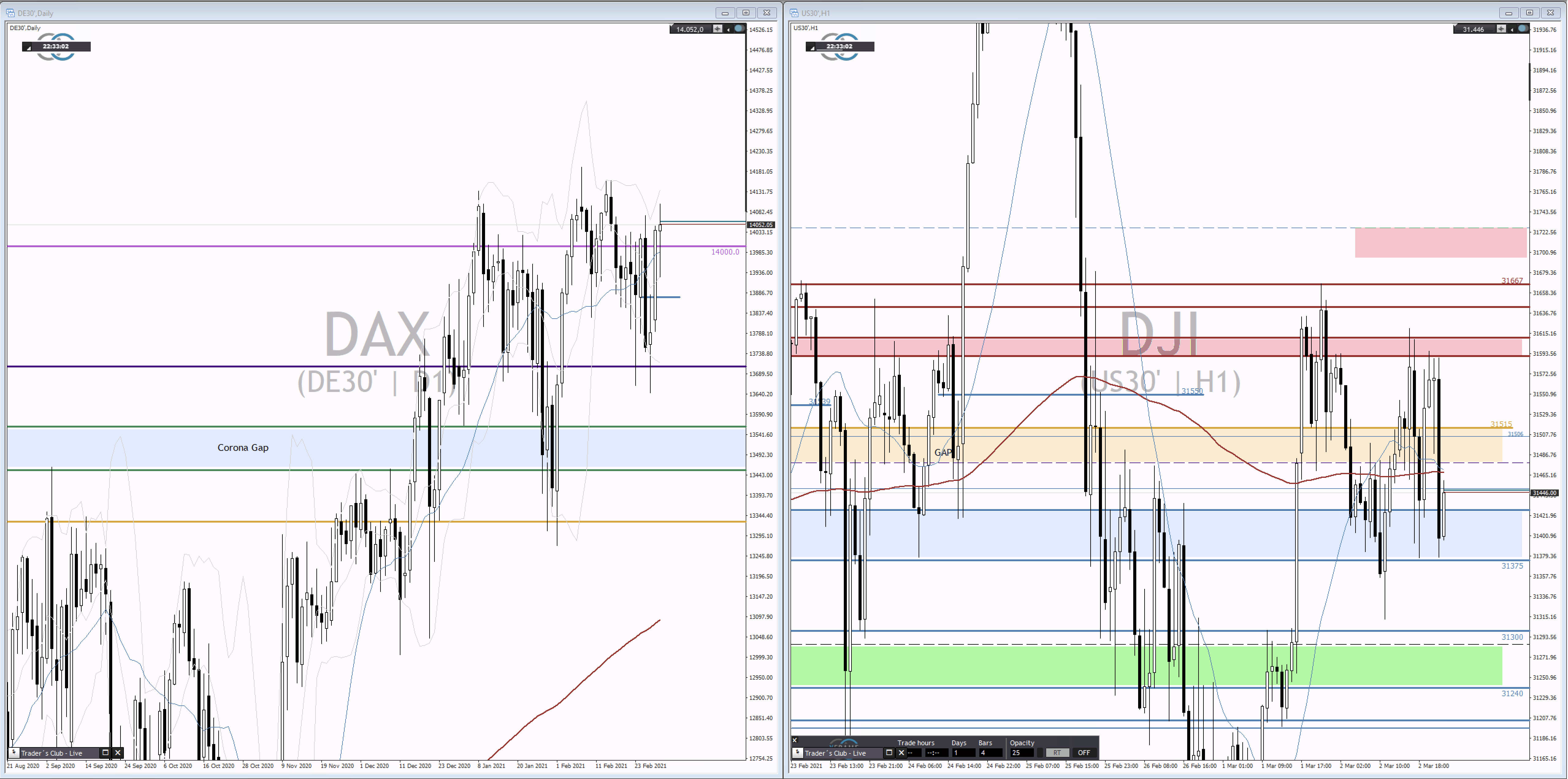Click the 22:33:02 clock widget on DAX chart

click(56, 46)
